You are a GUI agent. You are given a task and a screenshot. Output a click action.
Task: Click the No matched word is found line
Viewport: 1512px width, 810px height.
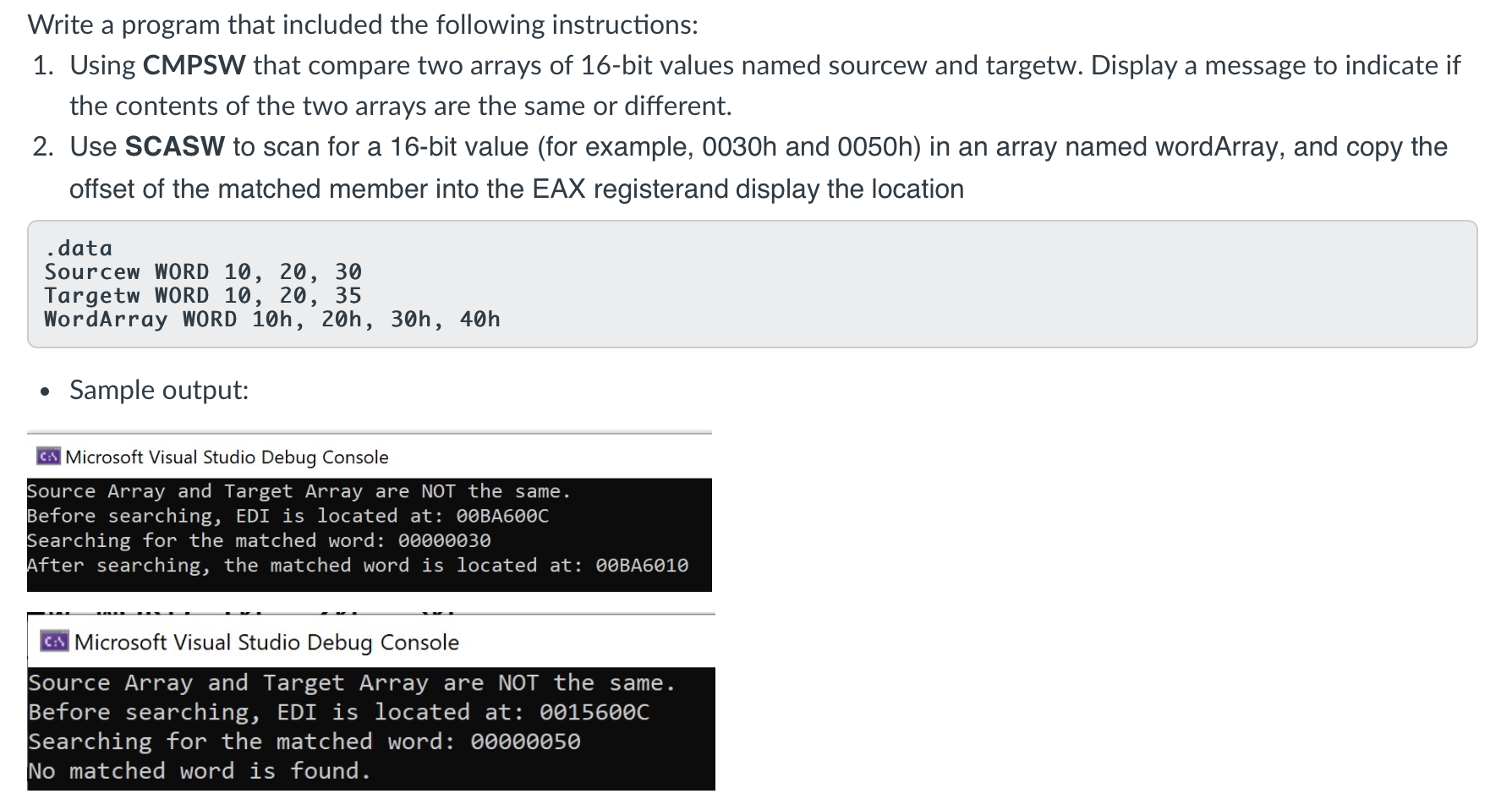point(199,770)
